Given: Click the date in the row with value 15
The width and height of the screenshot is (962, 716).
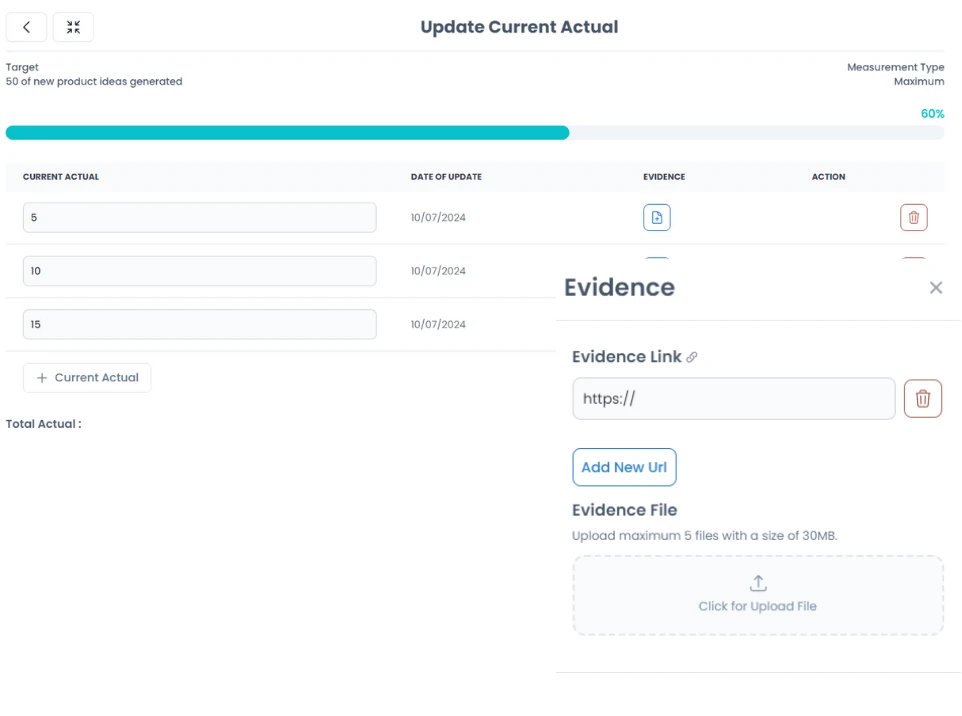Looking at the screenshot, I should (x=438, y=324).
